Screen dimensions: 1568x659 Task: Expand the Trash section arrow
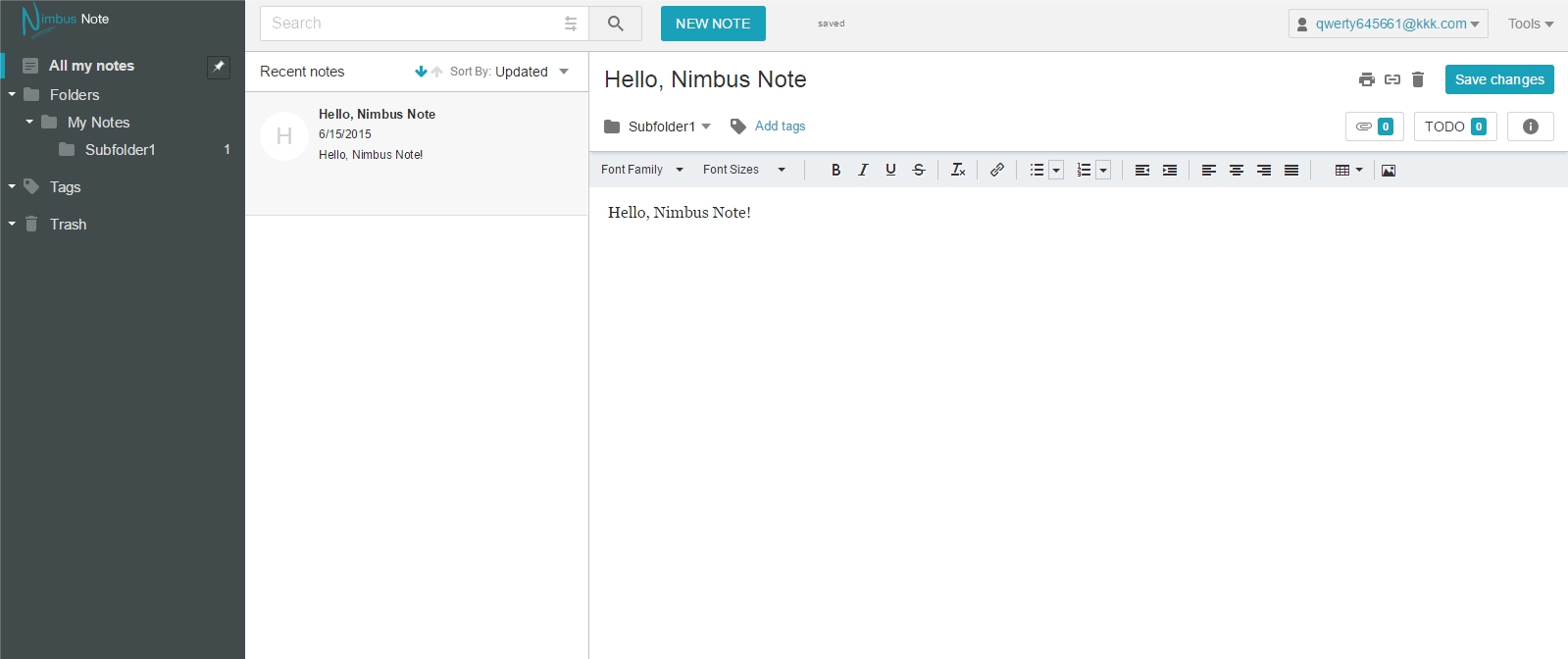(x=12, y=225)
